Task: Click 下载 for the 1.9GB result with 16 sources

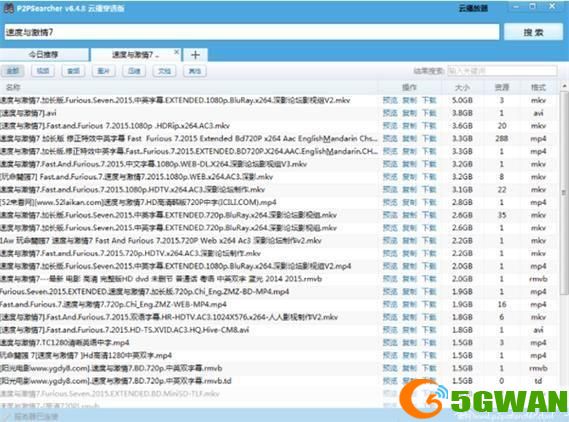Action: click(429, 304)
